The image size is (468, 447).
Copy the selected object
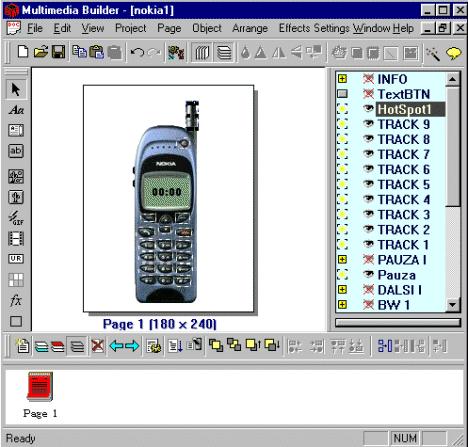coord(79,52)
